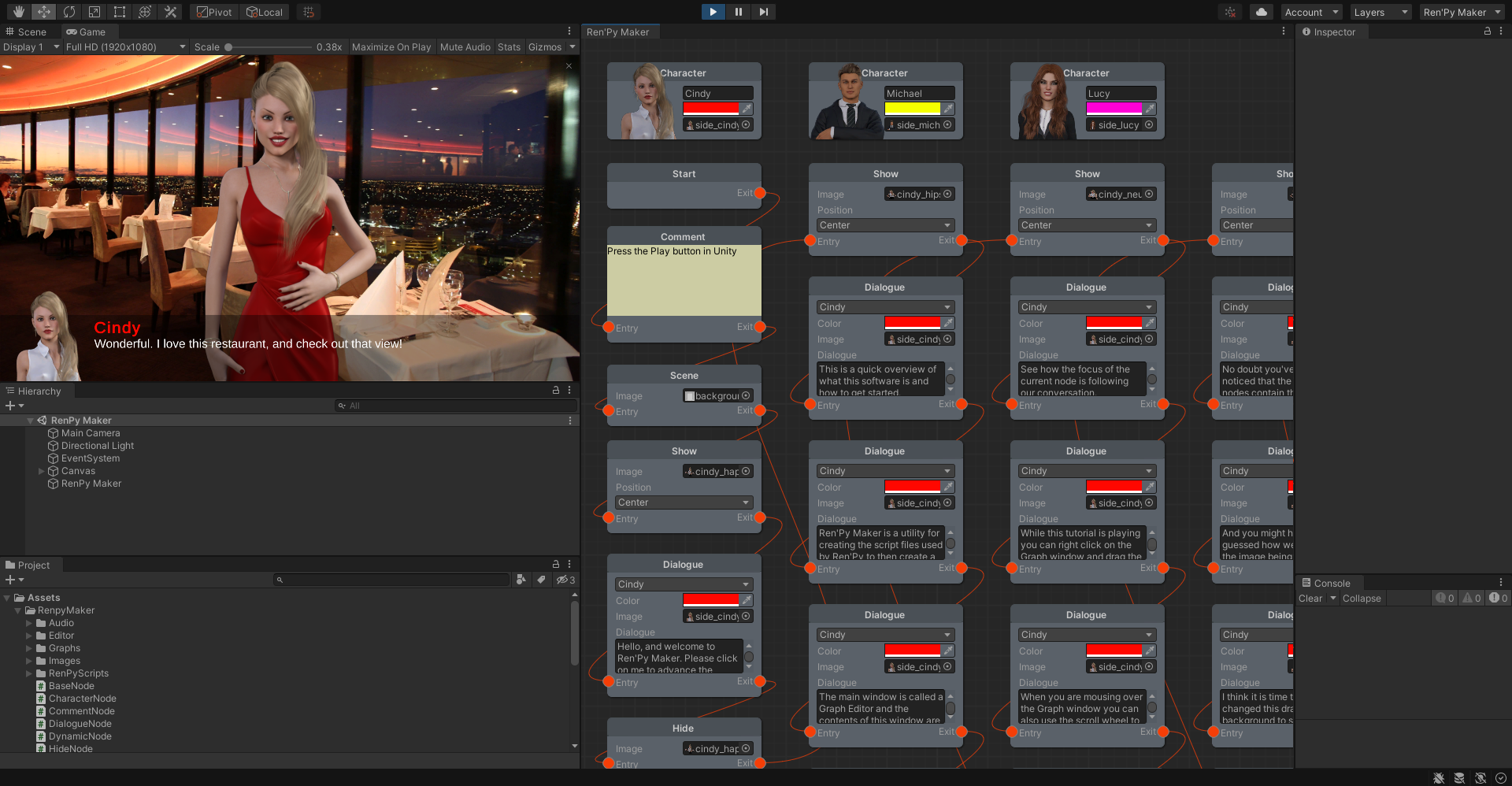
Task: Select the Hand tool in the toolbar
Action: [18, 12]
